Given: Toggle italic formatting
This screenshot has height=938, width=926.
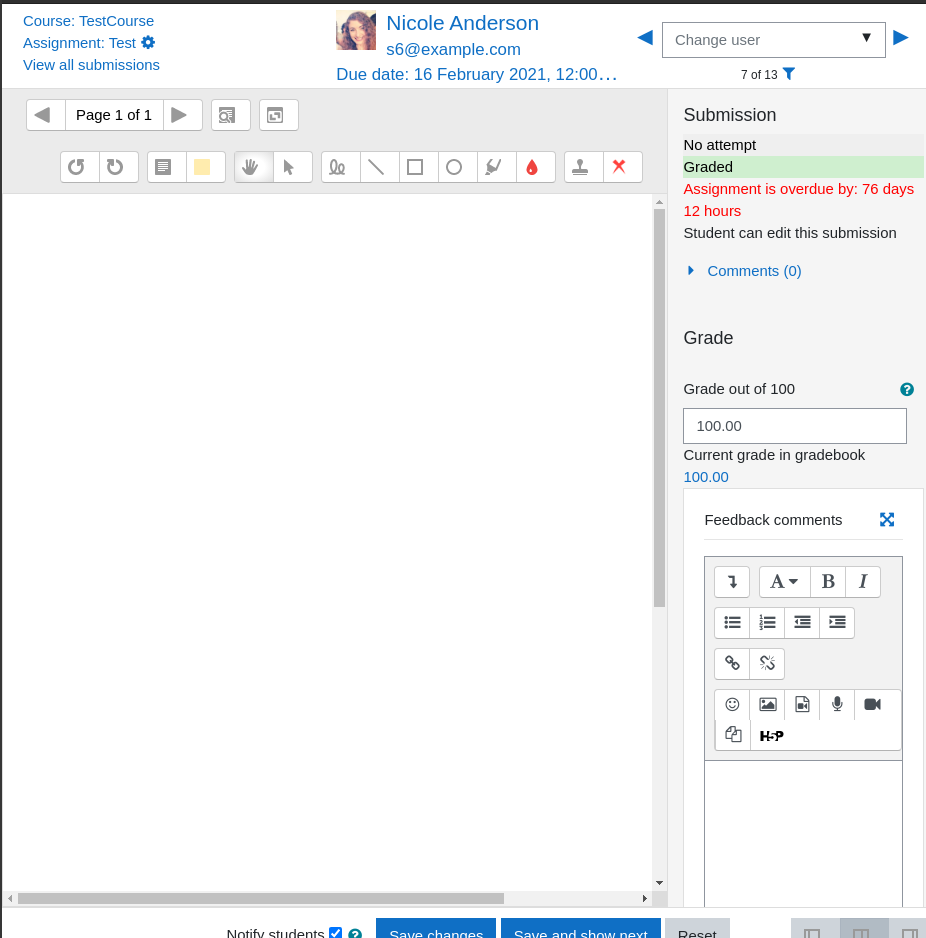Looking at the screenshot, I should 863,581.
